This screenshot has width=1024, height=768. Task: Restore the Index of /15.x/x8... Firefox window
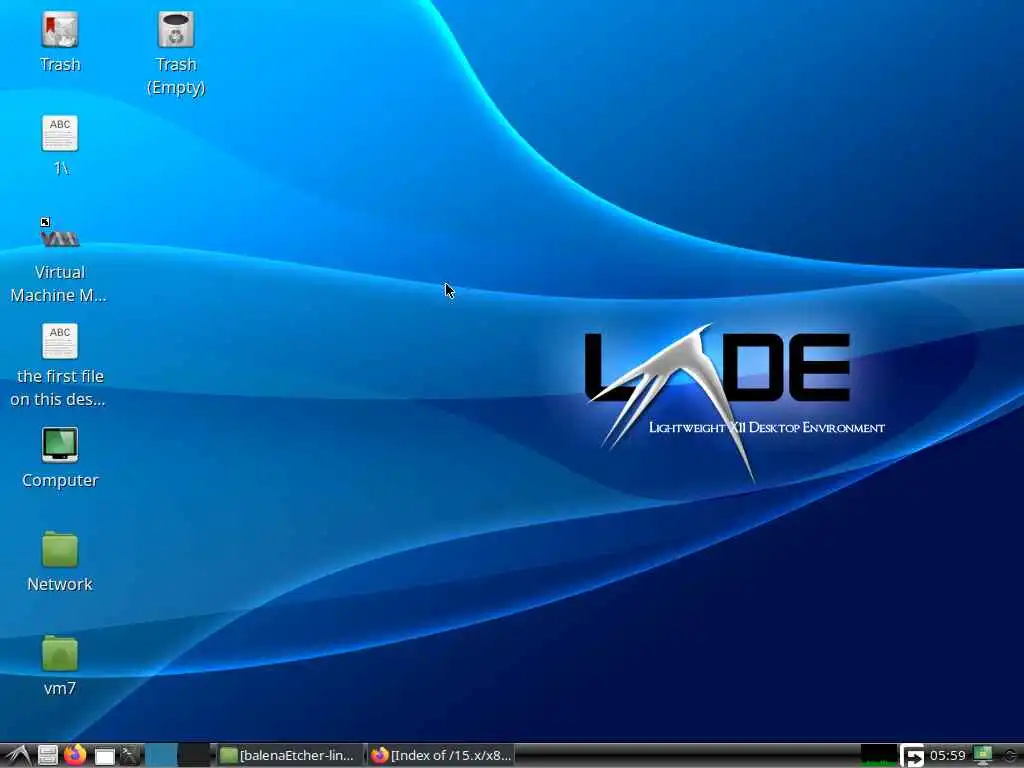tap(441, 756)
